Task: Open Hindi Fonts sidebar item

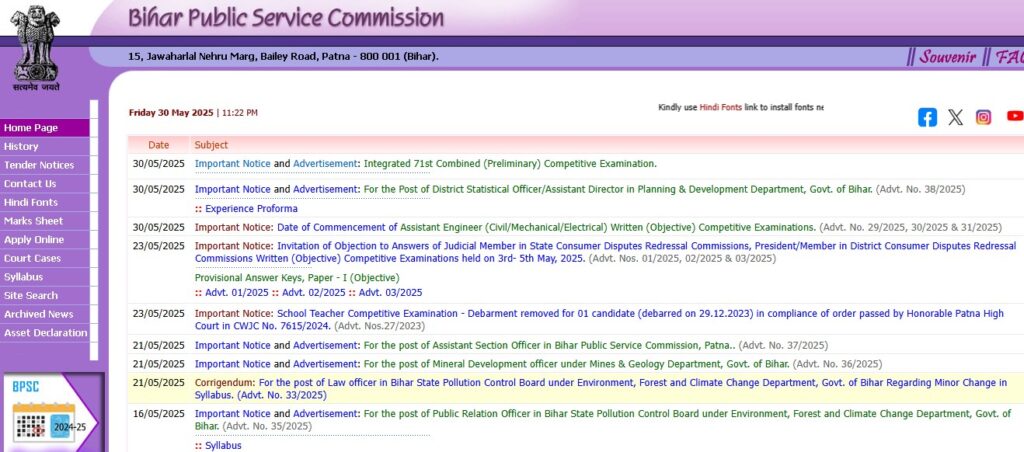Action: coord(44,202)
